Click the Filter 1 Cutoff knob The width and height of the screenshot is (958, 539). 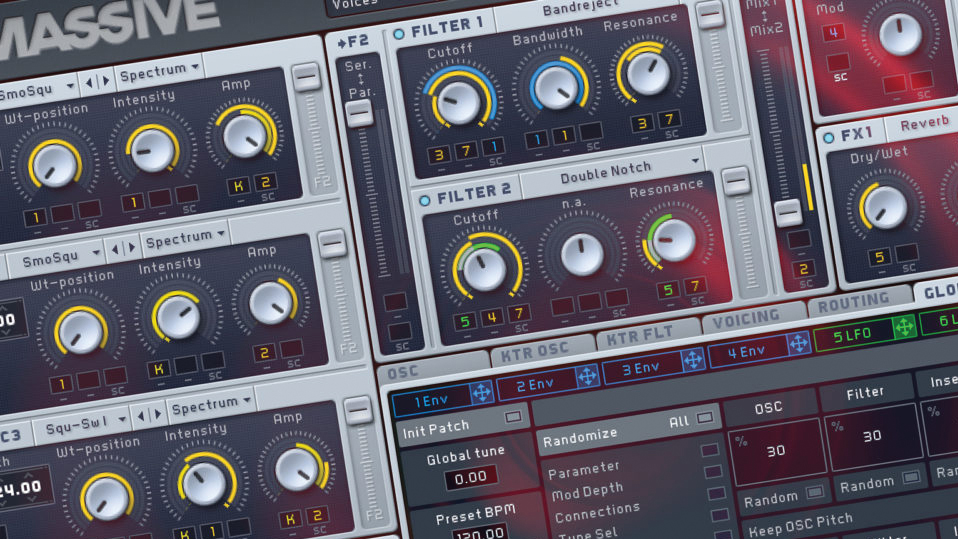click(x=457, y=101)
